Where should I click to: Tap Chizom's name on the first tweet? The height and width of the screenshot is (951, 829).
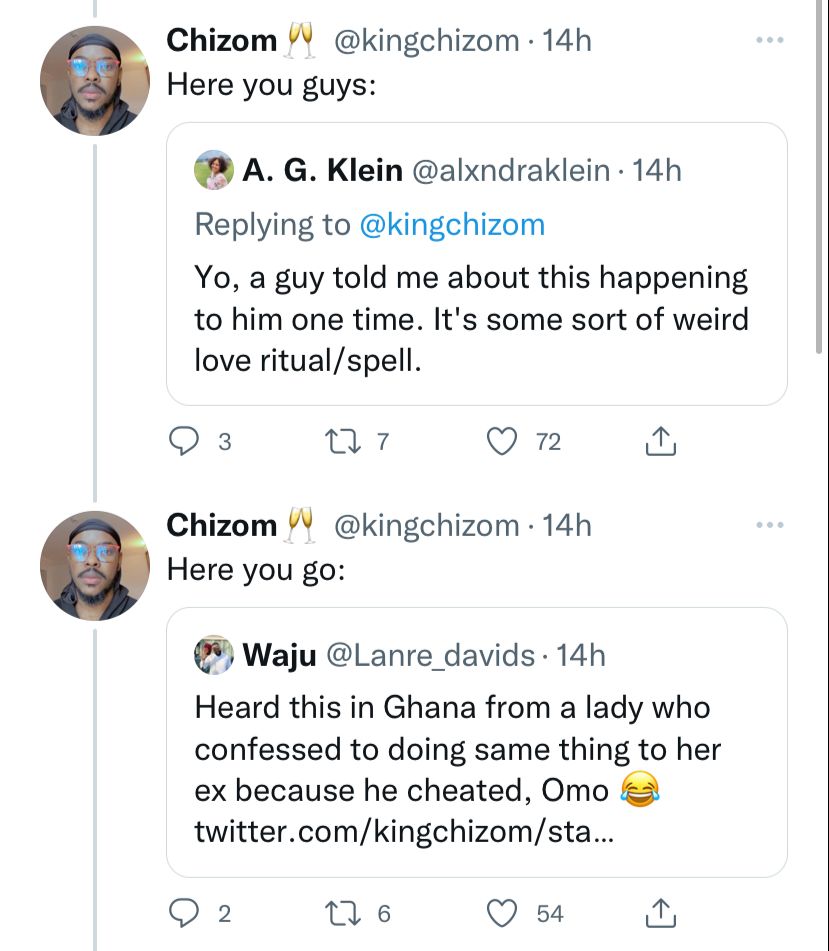click(x=221, y=41)
